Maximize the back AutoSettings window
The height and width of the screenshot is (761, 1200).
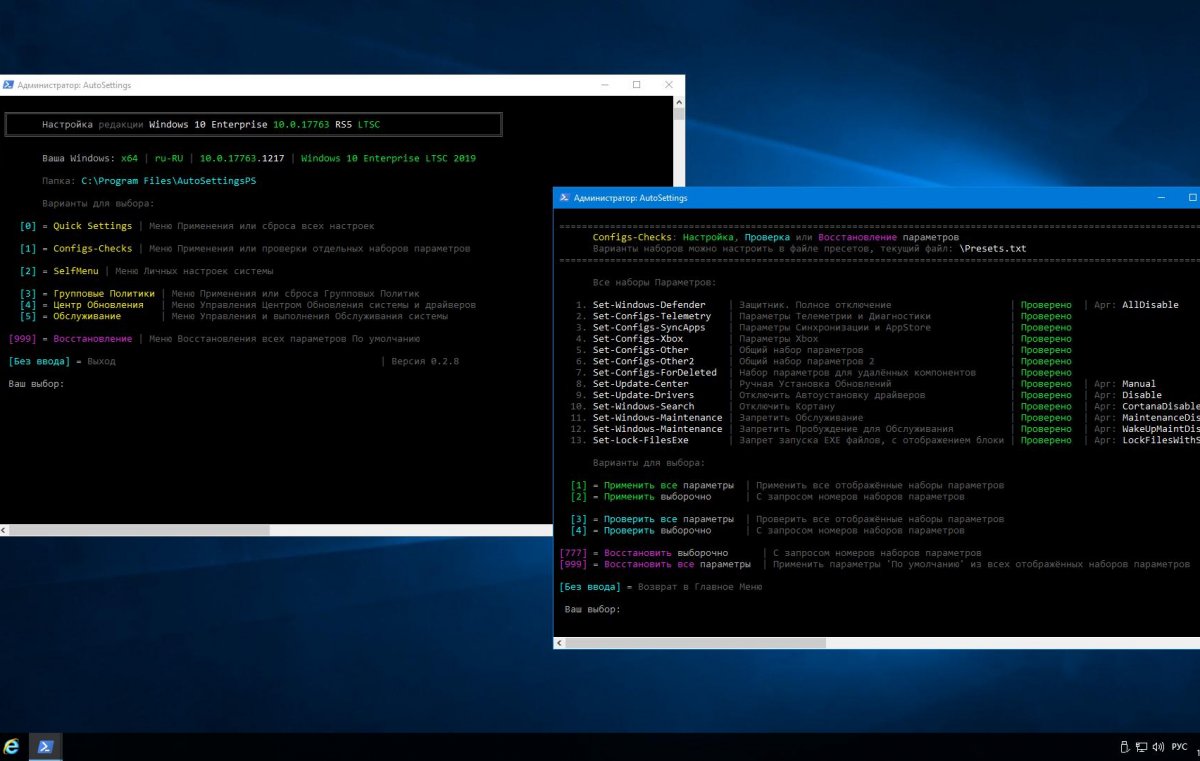pyautogui.click(x=636, y=85)
